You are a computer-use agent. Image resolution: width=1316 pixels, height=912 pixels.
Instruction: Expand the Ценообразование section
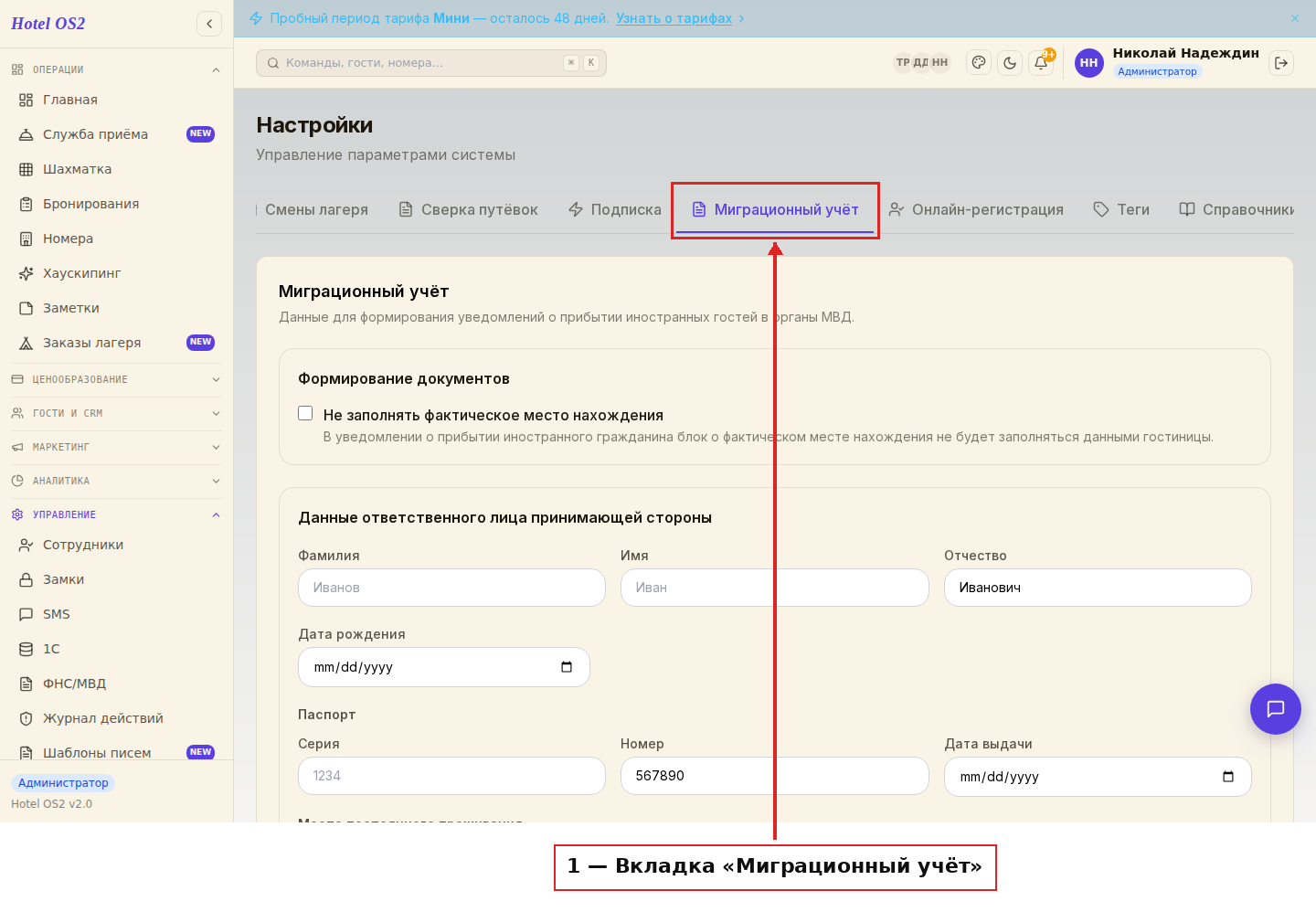117,379
